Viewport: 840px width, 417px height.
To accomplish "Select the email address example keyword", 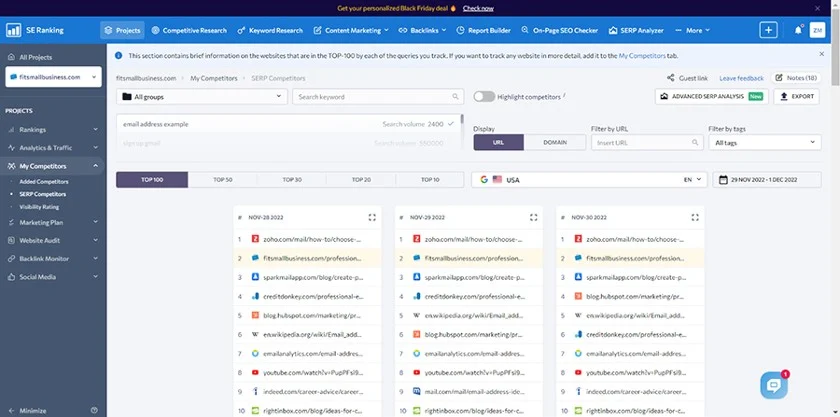I will click(288, 124).
